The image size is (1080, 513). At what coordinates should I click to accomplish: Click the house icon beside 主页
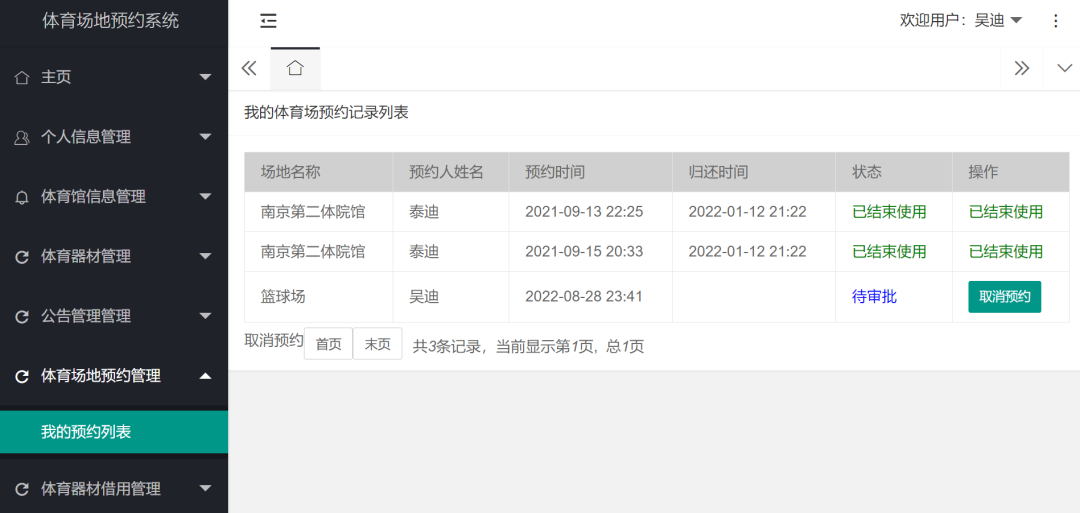coord(22,77)
